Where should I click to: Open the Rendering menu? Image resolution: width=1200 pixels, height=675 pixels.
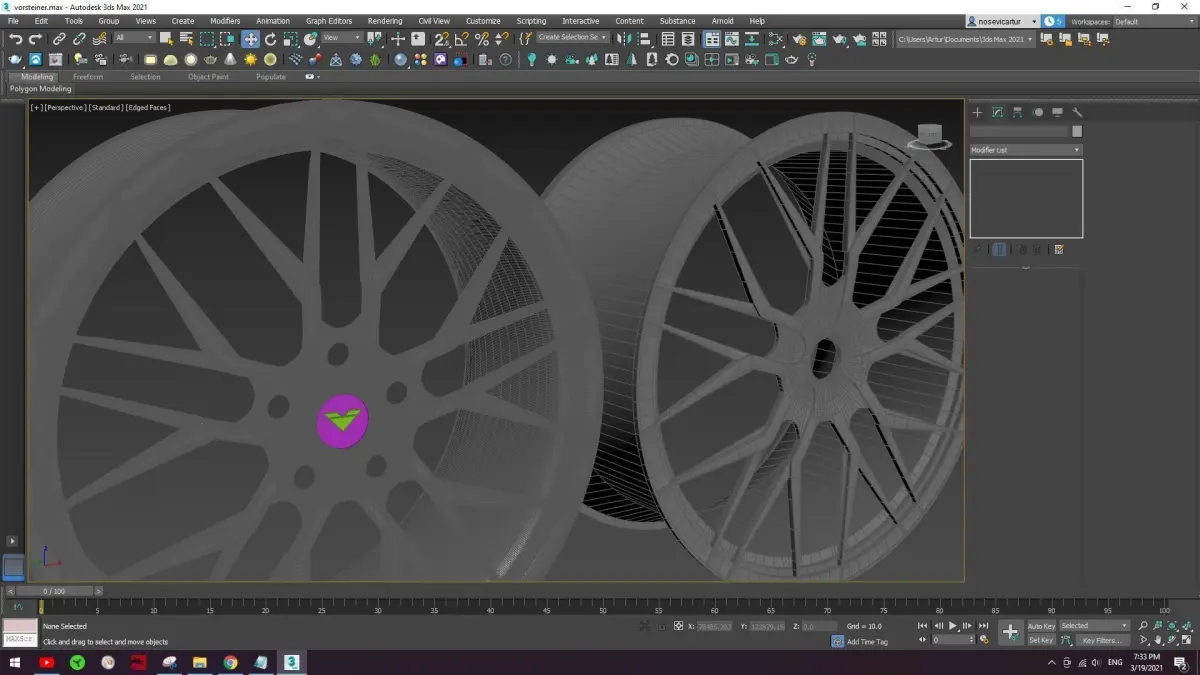point(385,21)
